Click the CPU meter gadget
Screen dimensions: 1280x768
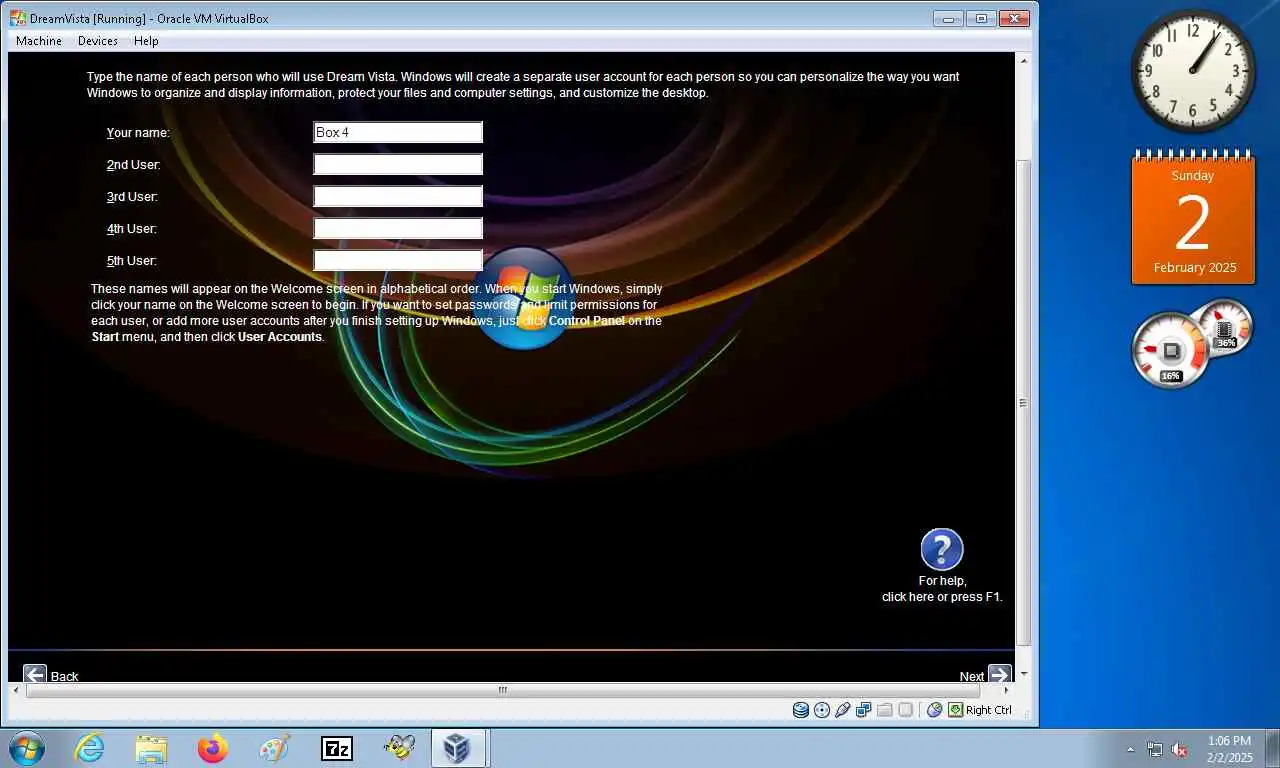click(1171, 350)
